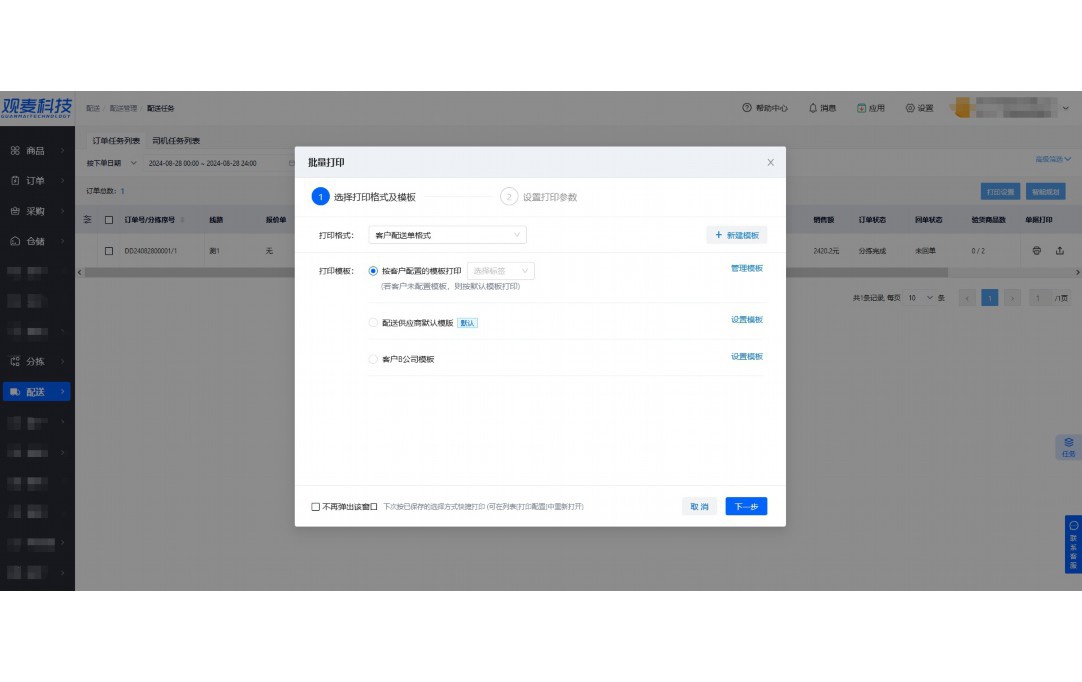
Task: Open the 打印格式 dropdown
Action: pos(447,235)
